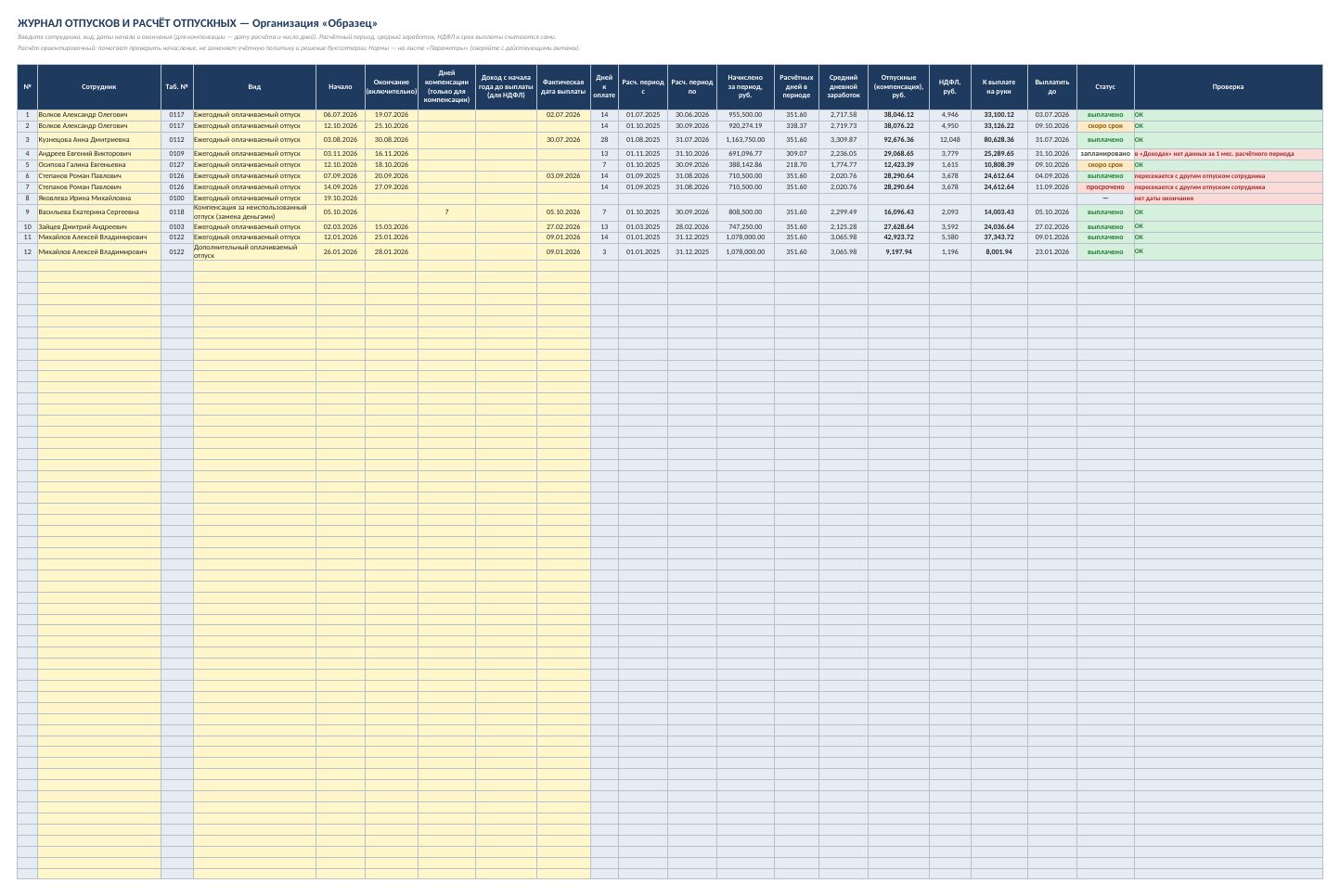
Task: Click the 'К выплате на руки' header
Action: [999, 86]
